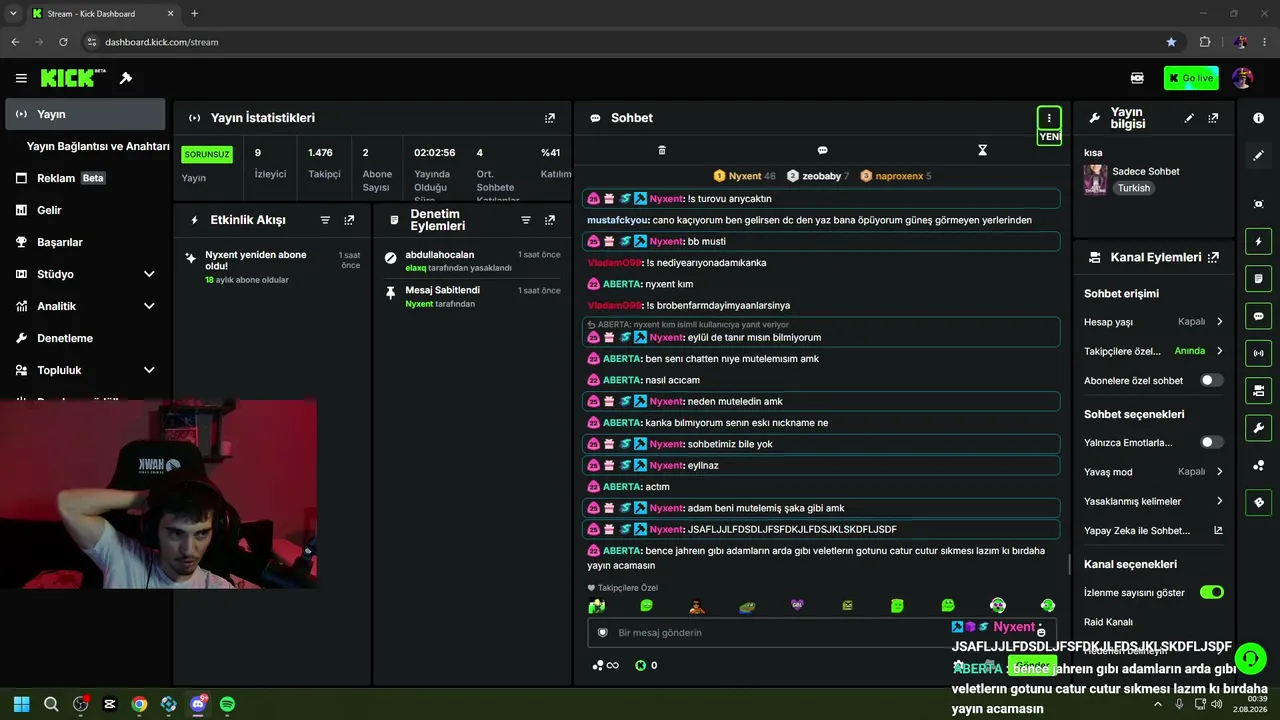Screen dimensions: 1280x720
Task: Open Yapay Zeka ile Sohbet external link
Action: [1218, 531]
